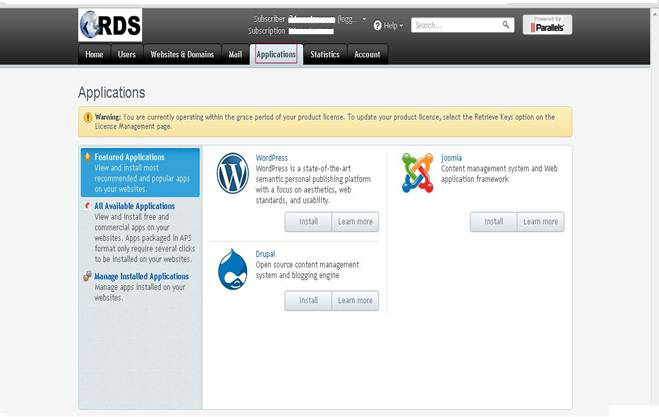Expand the Subscriber account dropdown arrow

pyautogui.click(x=364, y=19)
